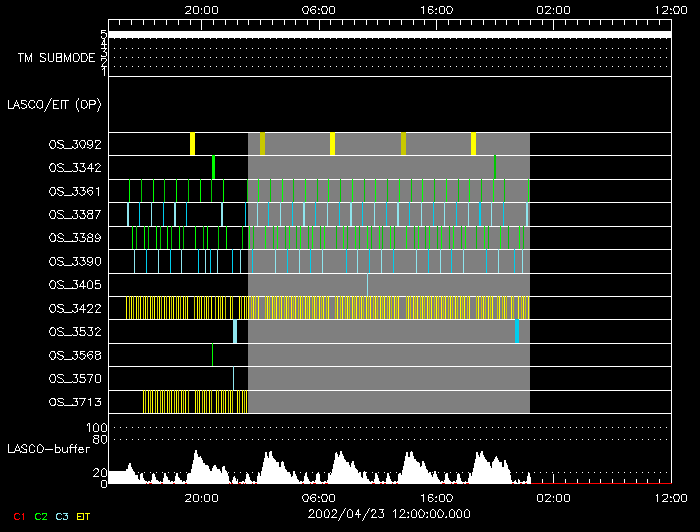Click the OS_3422 row label
Viewport: 700px width, 532px height.
(x=75, y=308)
